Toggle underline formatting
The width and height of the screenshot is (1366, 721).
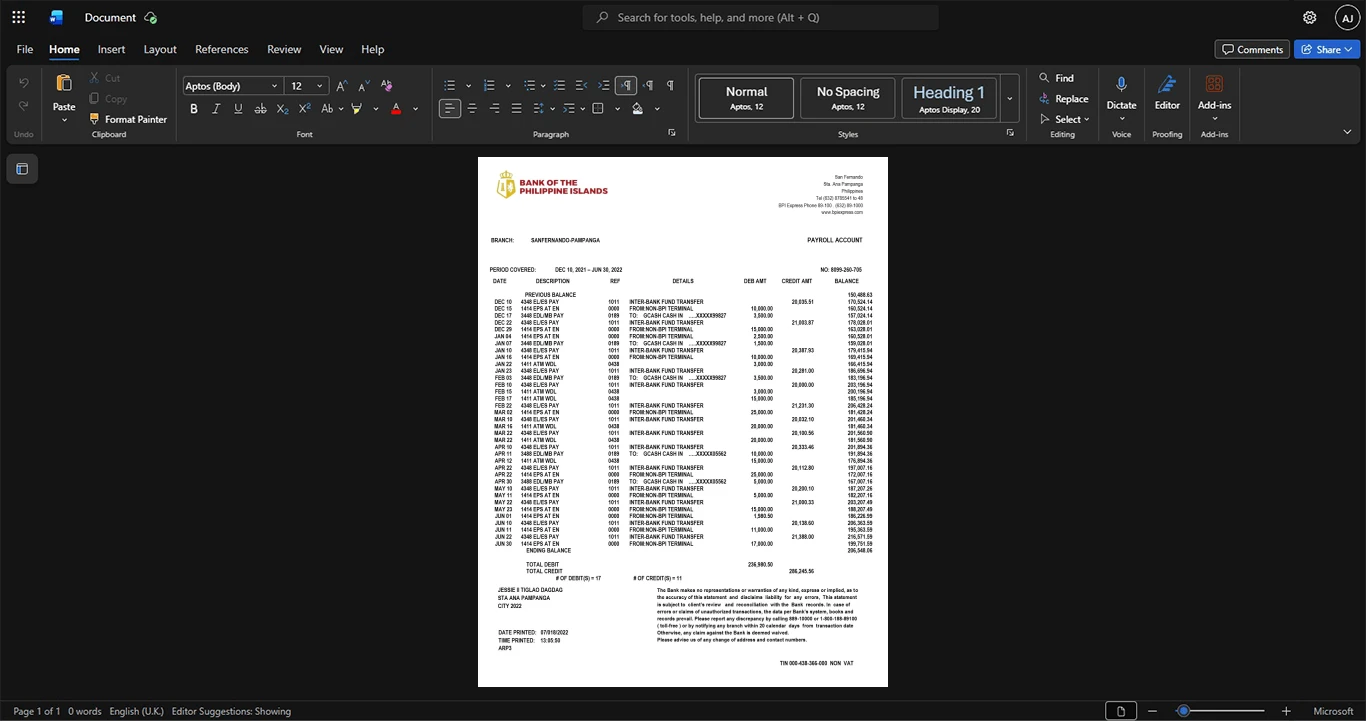point(238,108)
